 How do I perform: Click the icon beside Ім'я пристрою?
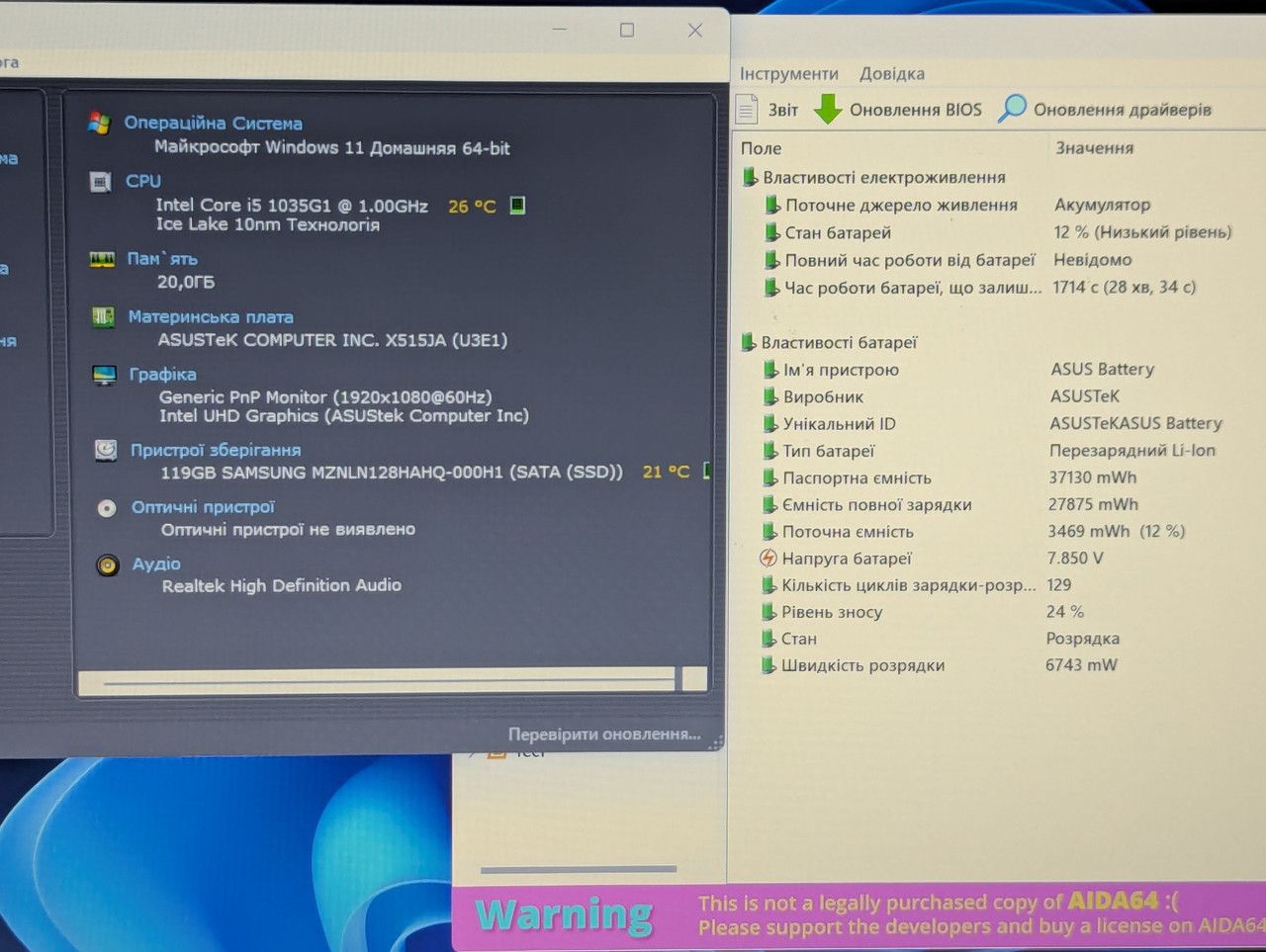tap(770, 370)
